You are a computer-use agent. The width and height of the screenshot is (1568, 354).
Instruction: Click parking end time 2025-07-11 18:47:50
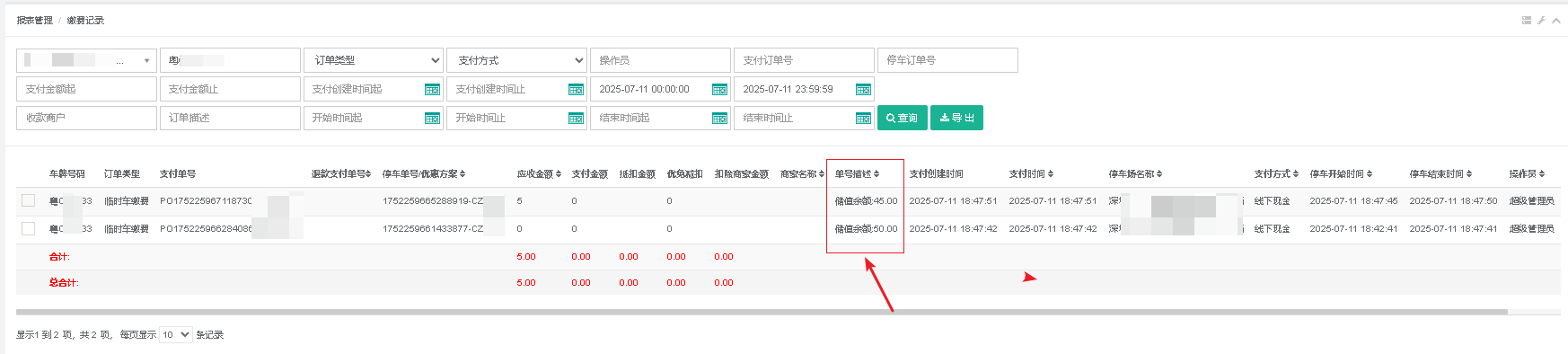pos(1453,201)
